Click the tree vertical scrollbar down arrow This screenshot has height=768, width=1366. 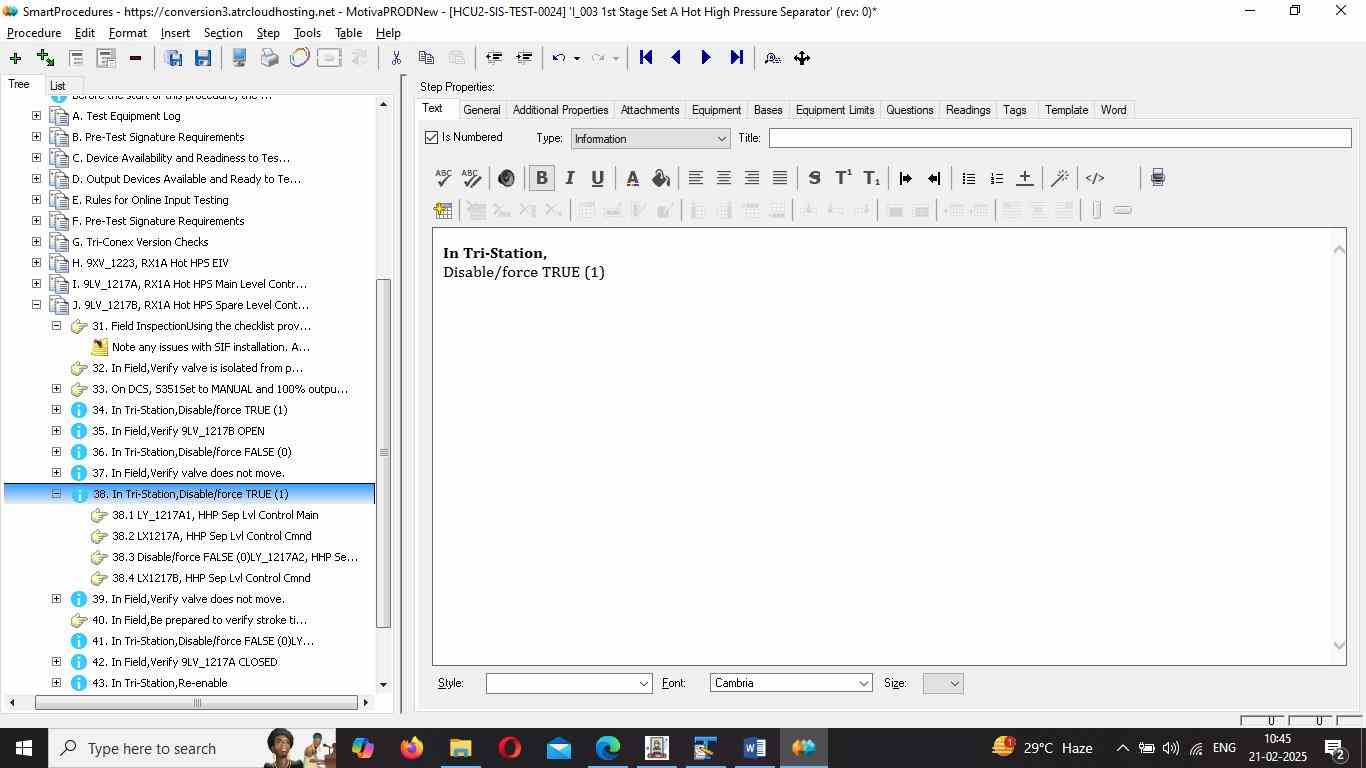pyautogui.click(x=383, y=684)
